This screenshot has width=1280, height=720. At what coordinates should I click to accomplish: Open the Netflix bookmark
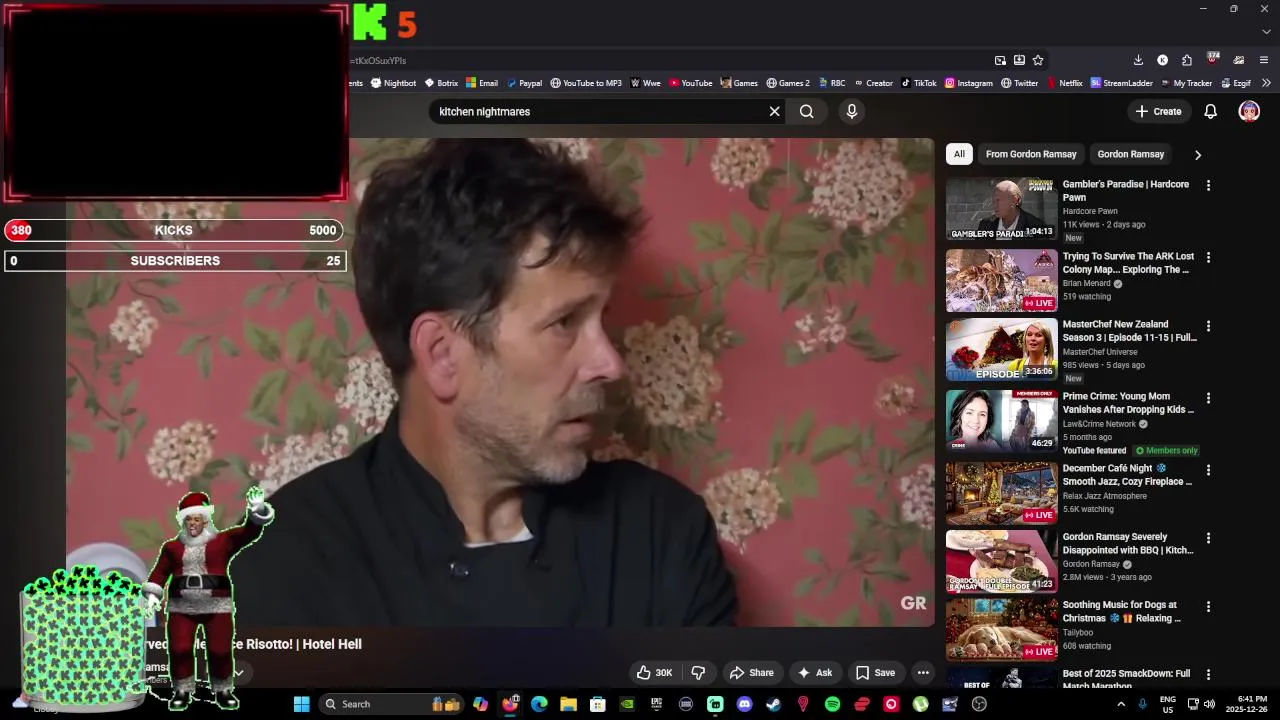[1064, 83]
